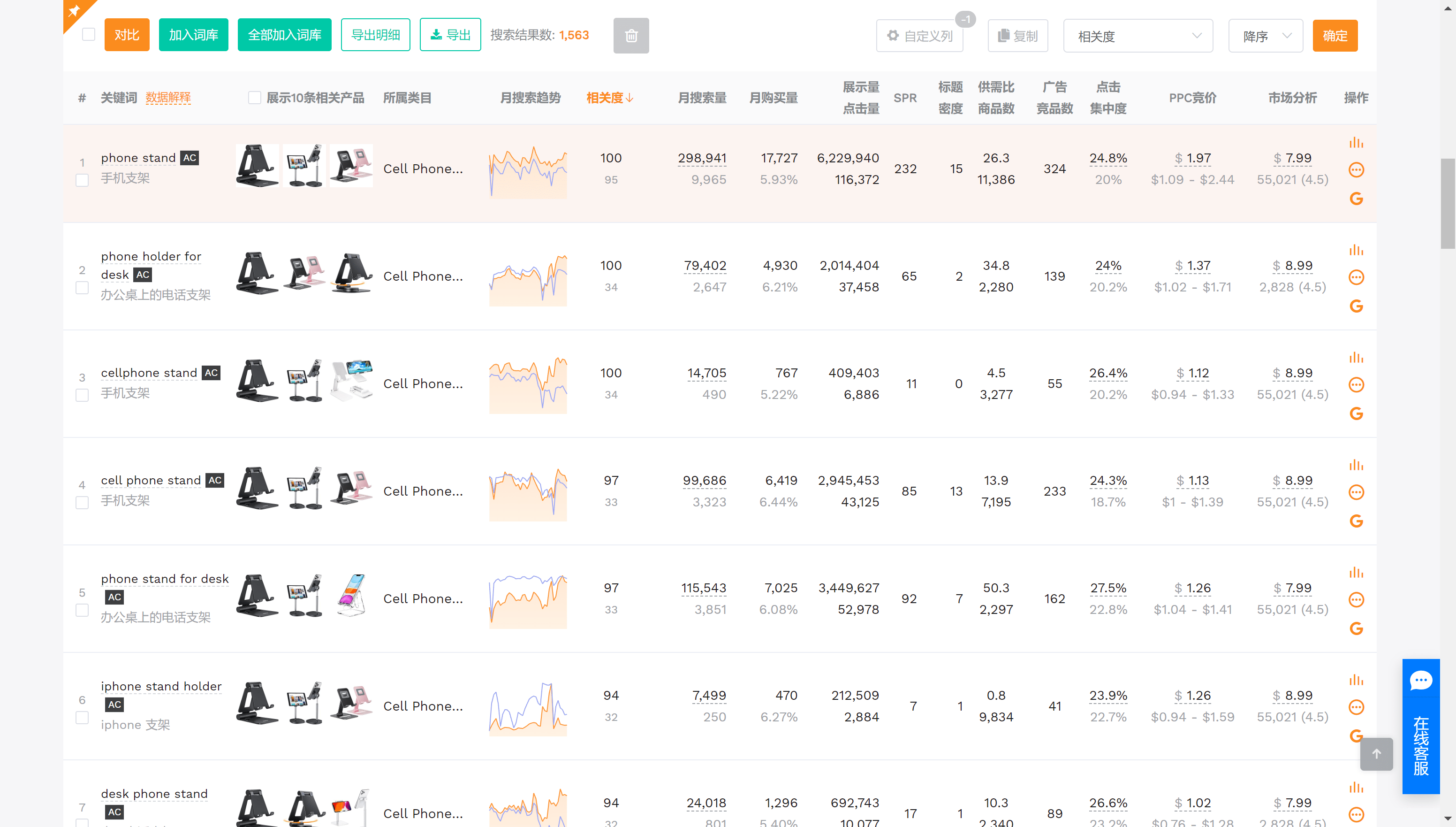Open bar chart icon for desk phone stand
The image size is (1456, 827).
pyautogui.click(x=1356, y=787)
